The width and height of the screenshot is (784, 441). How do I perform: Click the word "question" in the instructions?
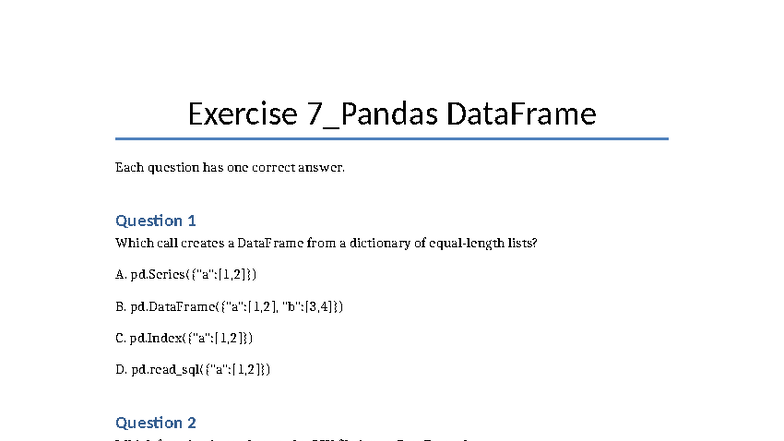(174, 167)
